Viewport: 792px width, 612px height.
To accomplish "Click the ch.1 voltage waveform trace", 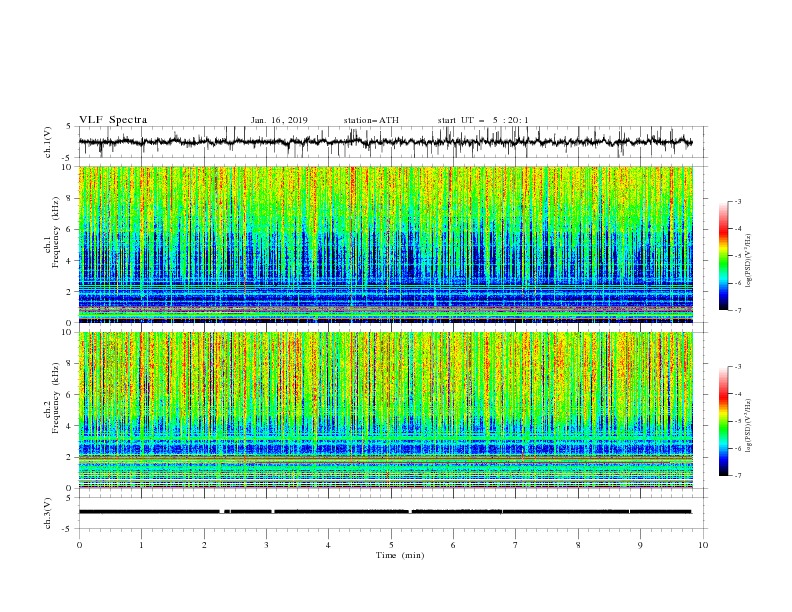I will pyautogui.click(x=385, y=142).
